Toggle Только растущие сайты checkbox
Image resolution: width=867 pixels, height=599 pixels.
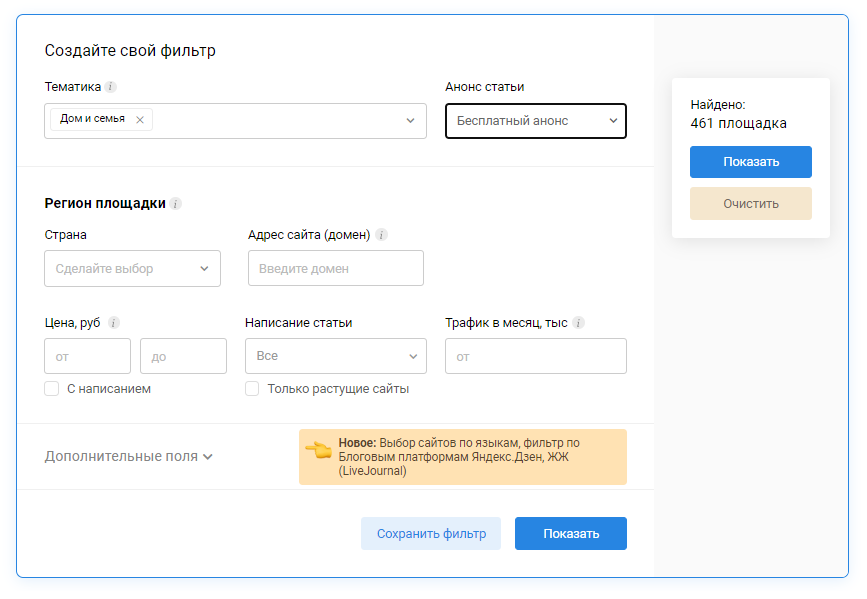coord(252,389)
